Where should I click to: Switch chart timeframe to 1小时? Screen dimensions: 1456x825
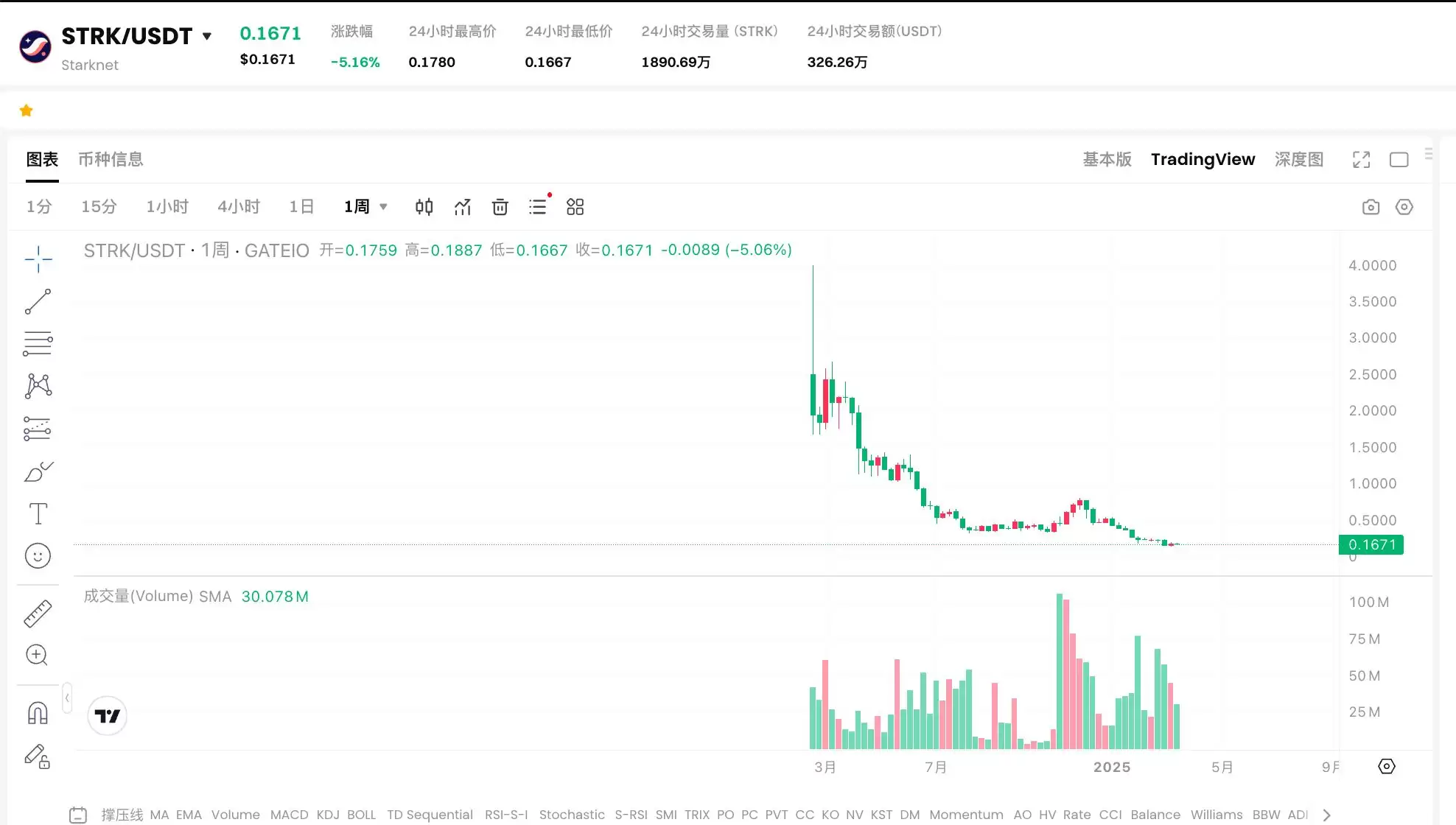(x=167, y=206)
